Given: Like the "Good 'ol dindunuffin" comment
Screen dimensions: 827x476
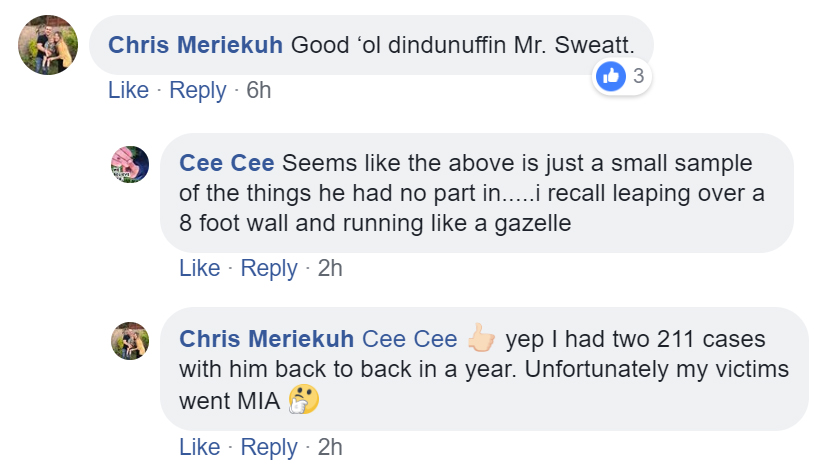Looking at the screenshot, I should (x=128, y=90).
